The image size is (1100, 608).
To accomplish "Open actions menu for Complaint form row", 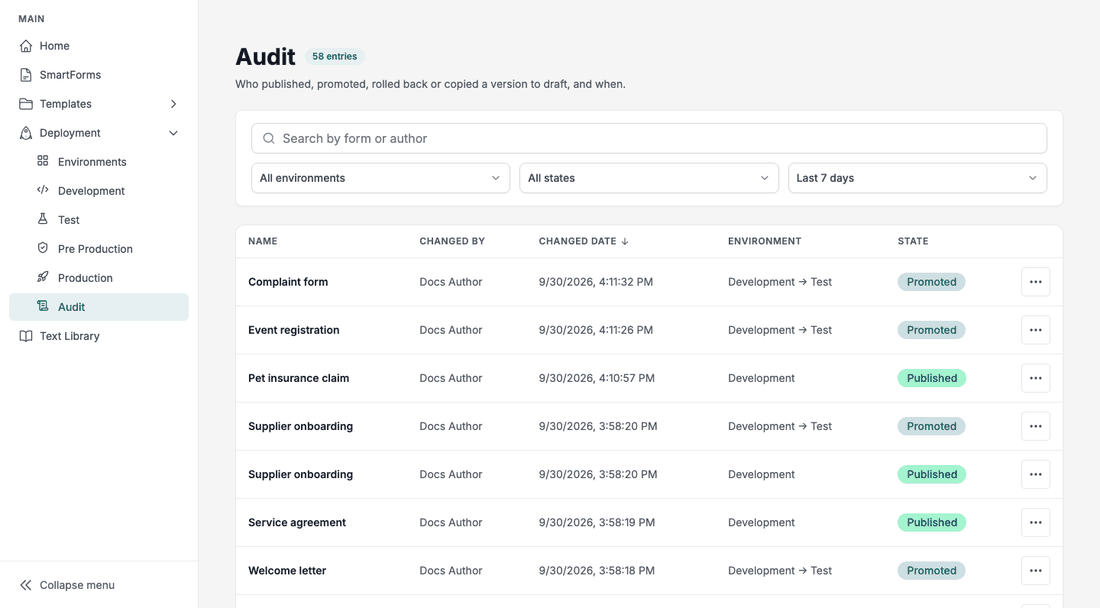I will coord(1035,282).
